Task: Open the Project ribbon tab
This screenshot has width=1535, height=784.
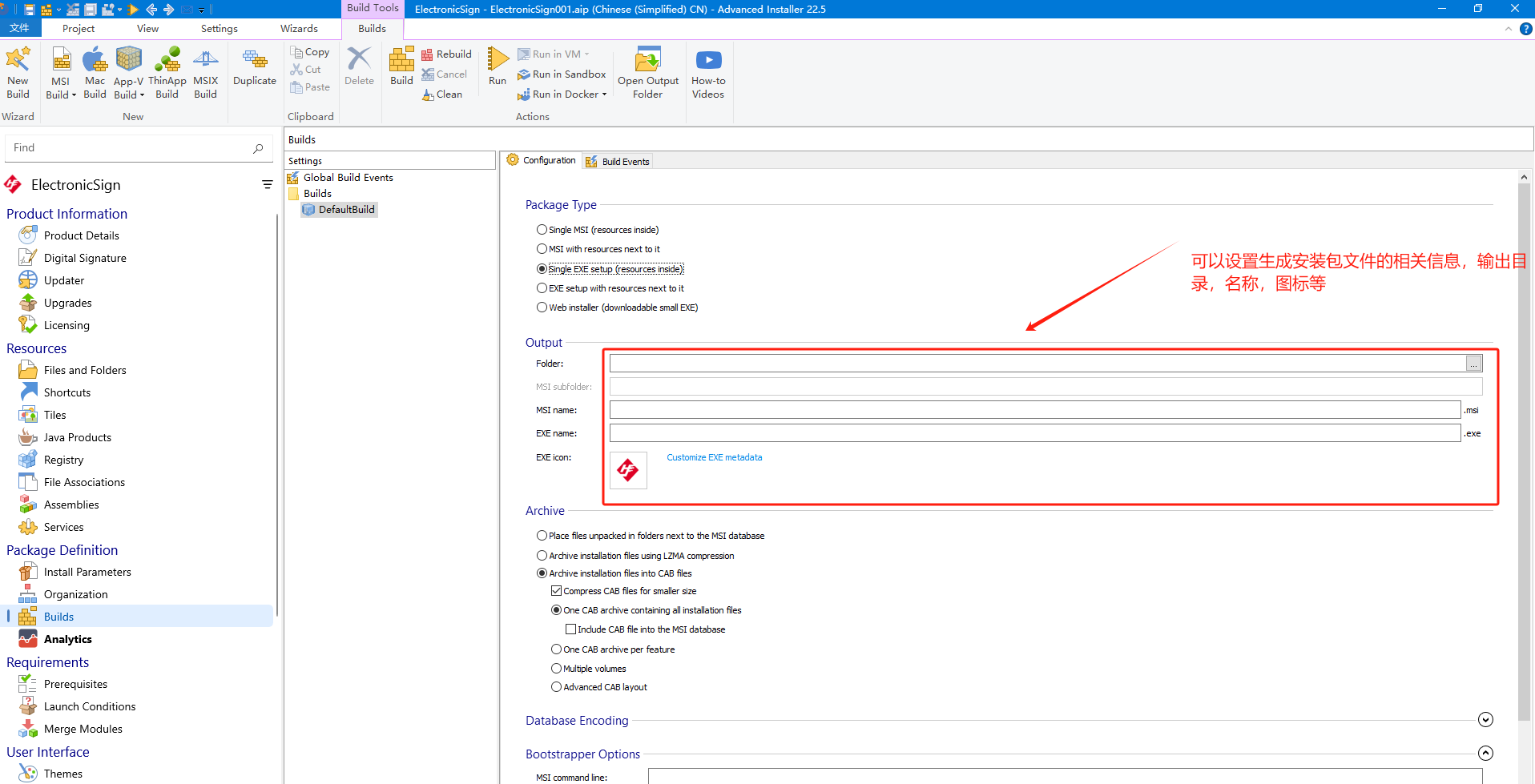Action: pos(79,29)
